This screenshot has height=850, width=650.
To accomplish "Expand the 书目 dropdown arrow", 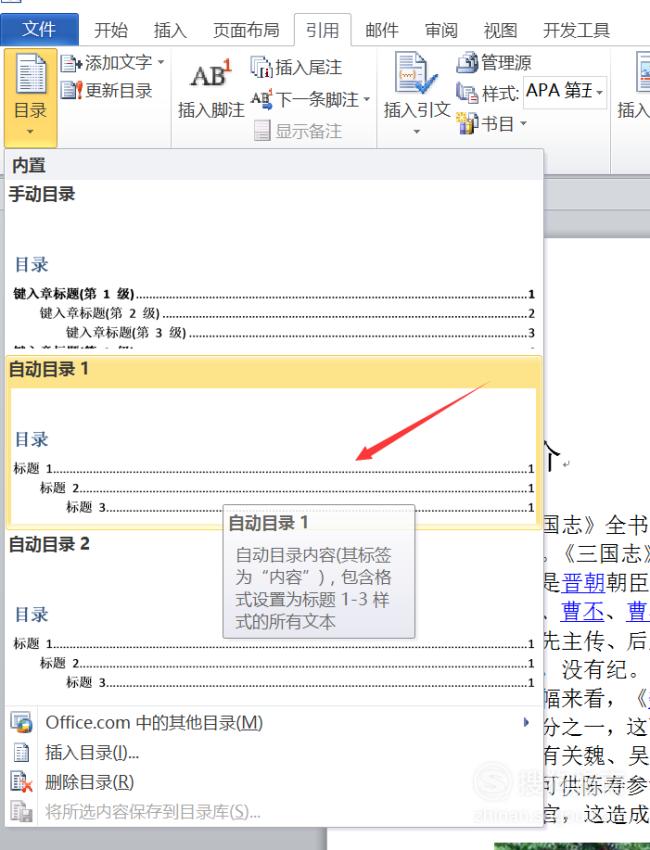I will [x=524, y=124].
